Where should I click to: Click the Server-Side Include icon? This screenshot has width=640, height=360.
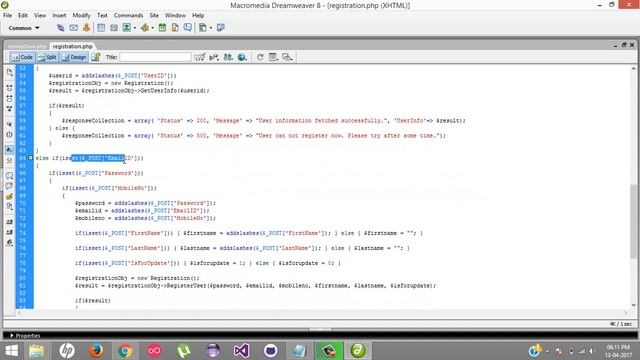click(x=175, y=28)
